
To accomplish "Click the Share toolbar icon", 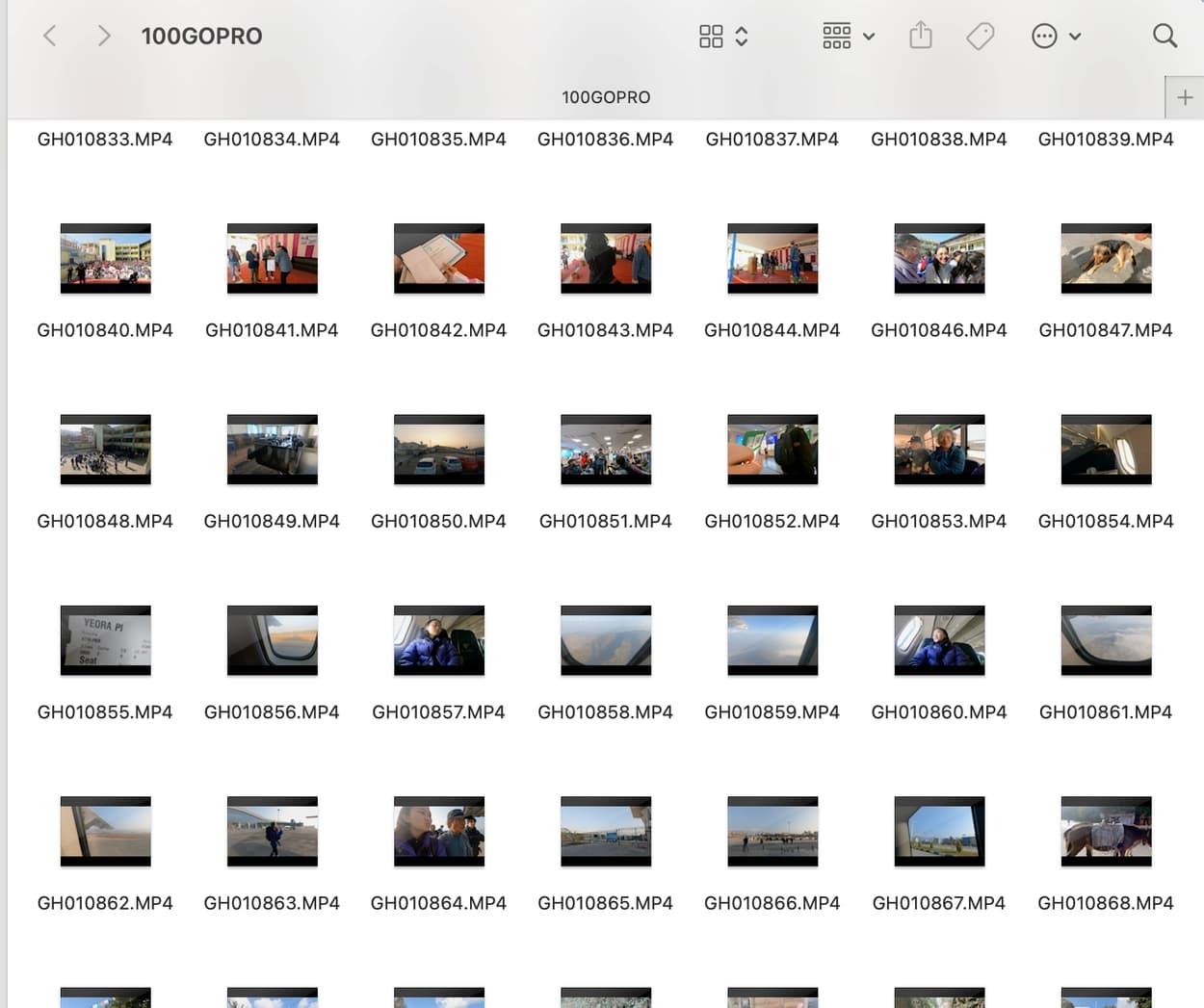I will pos(921,36).
